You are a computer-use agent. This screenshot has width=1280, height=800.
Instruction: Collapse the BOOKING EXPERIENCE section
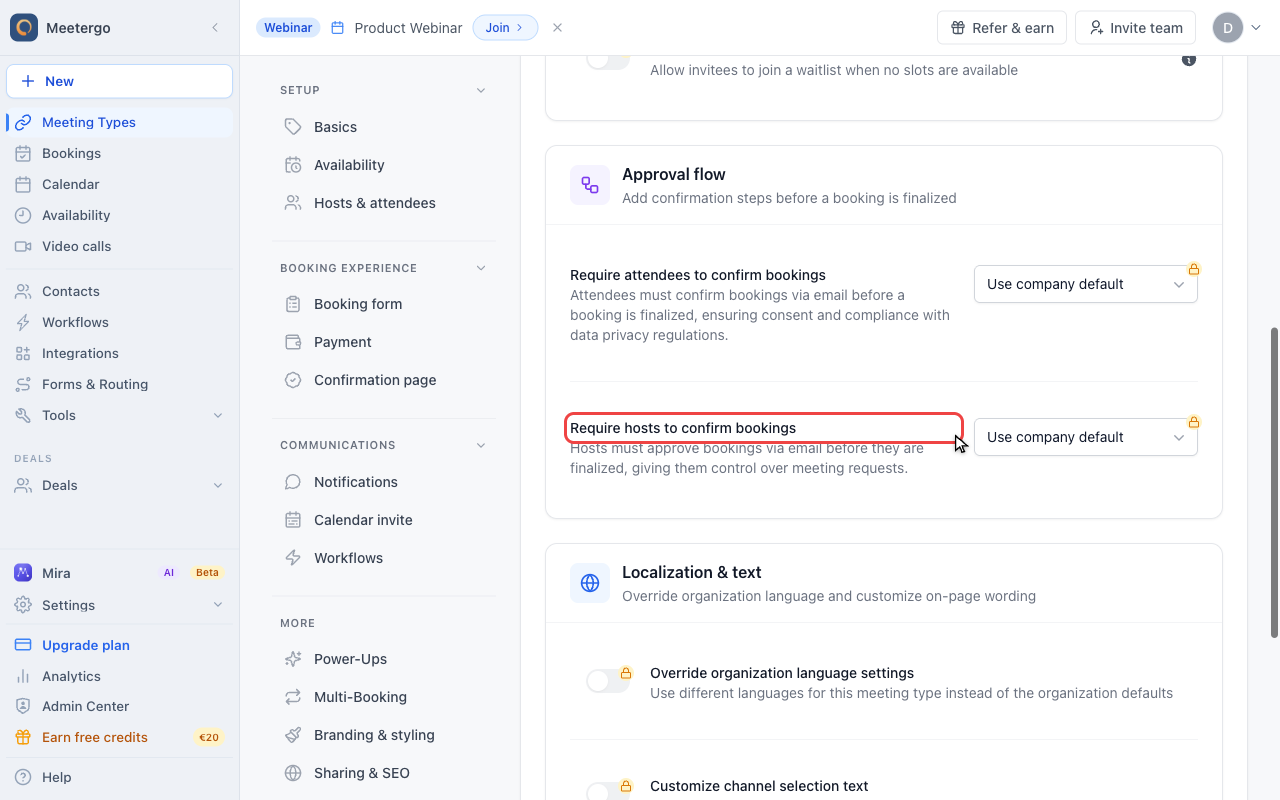click(x=481, y=268)
